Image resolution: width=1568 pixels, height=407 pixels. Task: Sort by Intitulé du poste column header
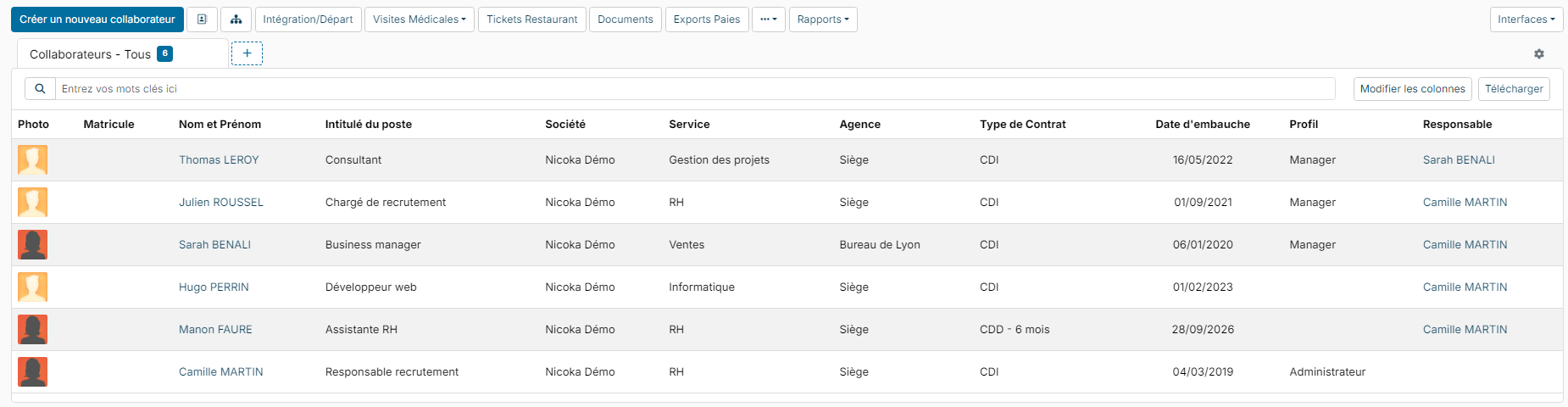click(369, 124)
